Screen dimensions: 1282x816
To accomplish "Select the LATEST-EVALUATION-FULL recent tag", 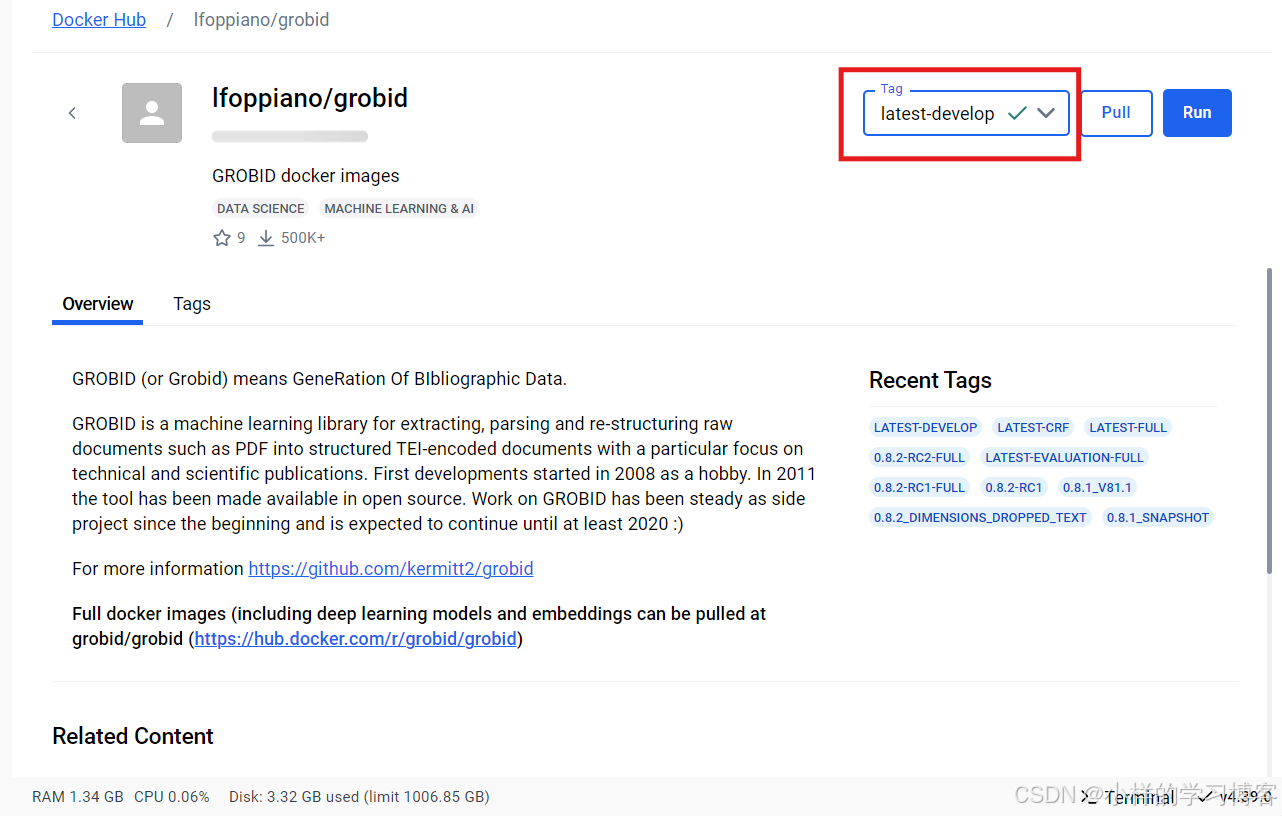I will pyautogui.click(x=1064, y=457).
